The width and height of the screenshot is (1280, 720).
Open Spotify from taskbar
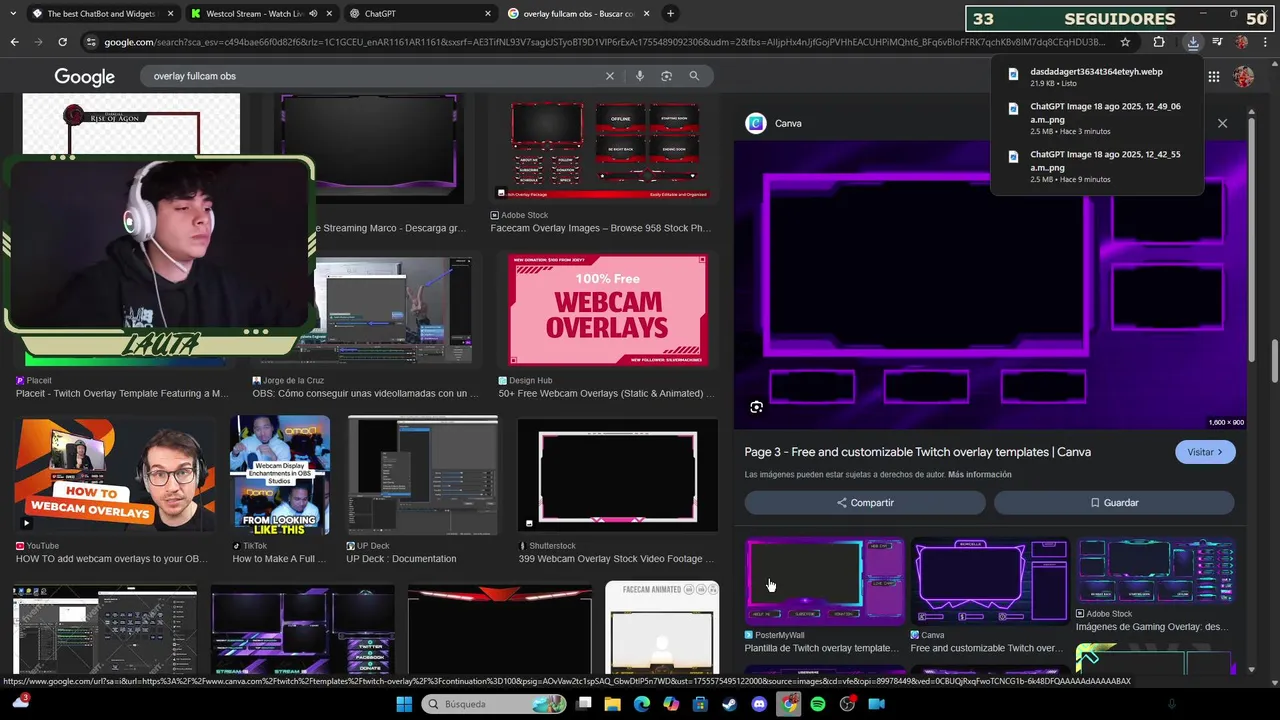(818, 704)
